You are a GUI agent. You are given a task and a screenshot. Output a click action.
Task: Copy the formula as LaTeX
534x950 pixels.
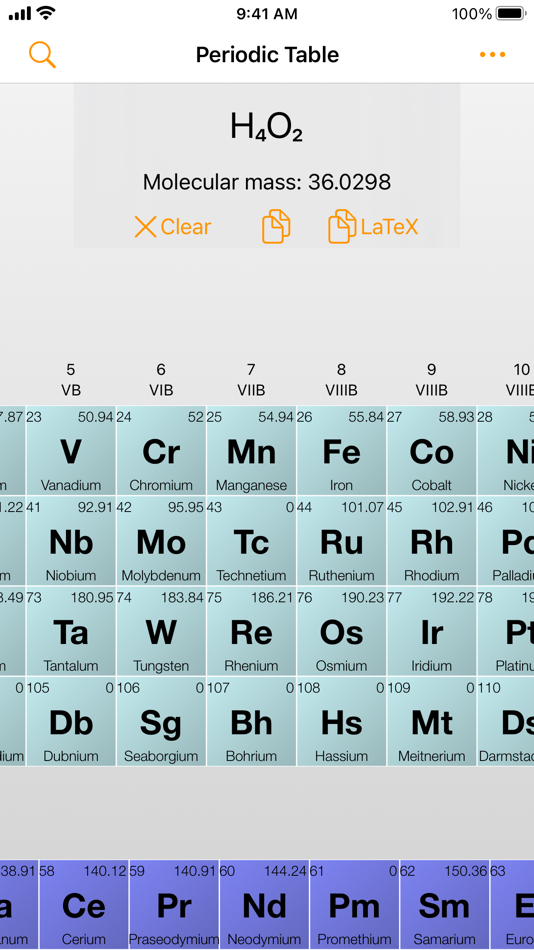[373, 227]
